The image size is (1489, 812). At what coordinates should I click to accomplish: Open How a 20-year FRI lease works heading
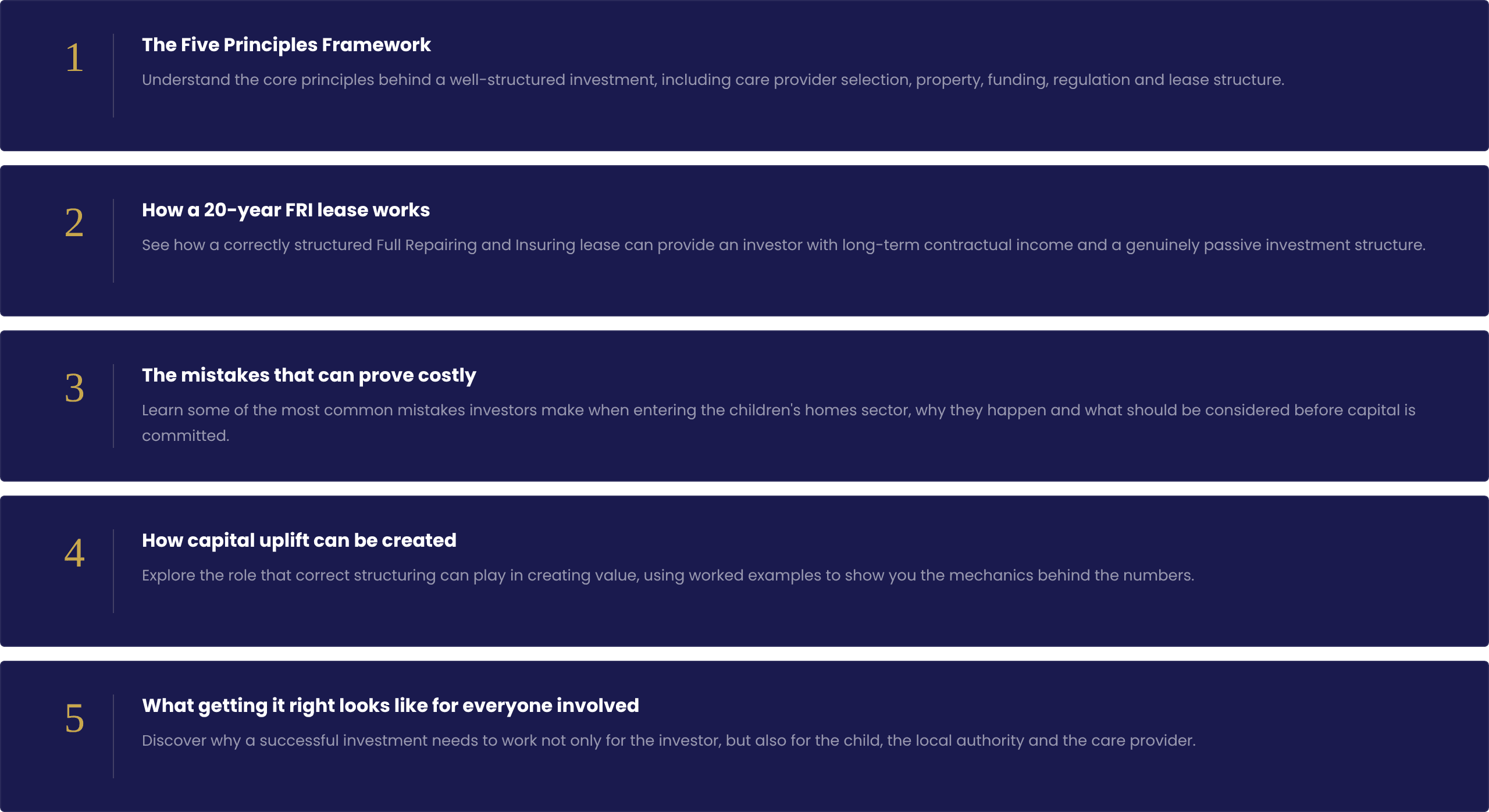pyautogui.click(x=286, y=210)
